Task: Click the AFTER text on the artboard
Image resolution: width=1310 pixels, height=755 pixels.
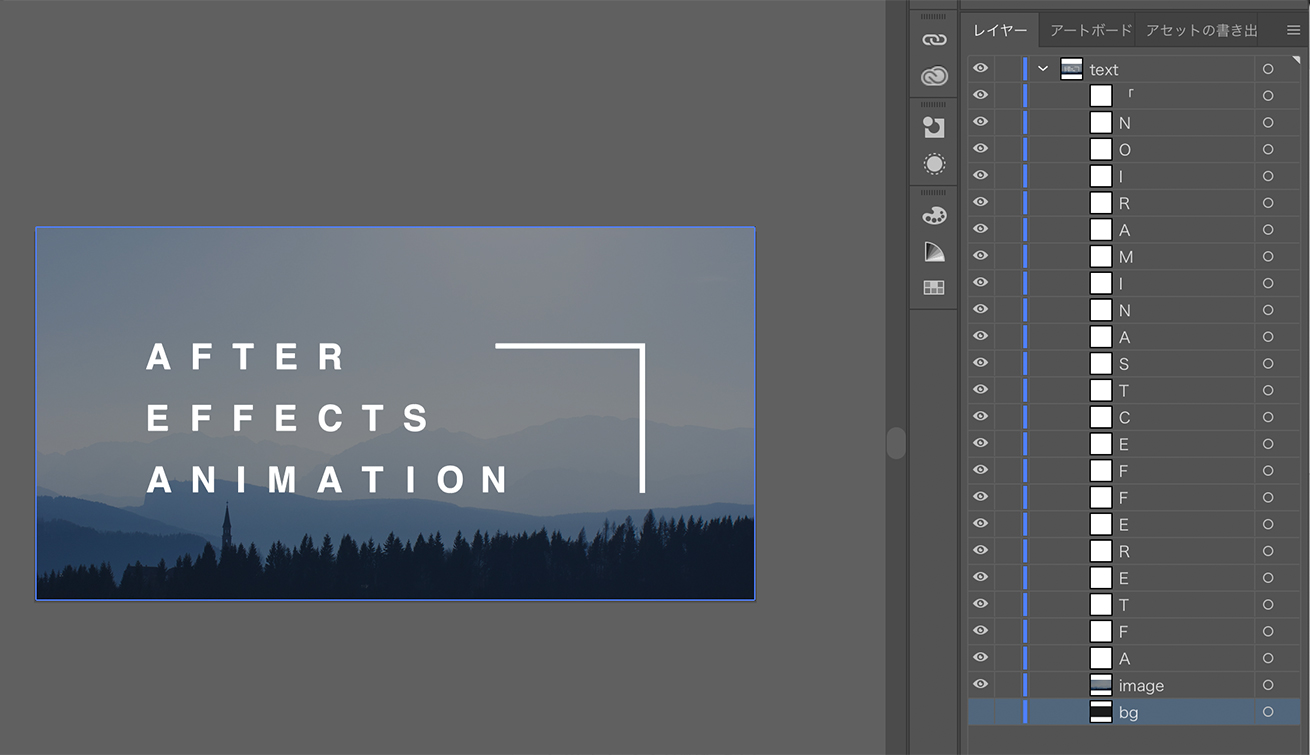Action: tap(246, 357)
